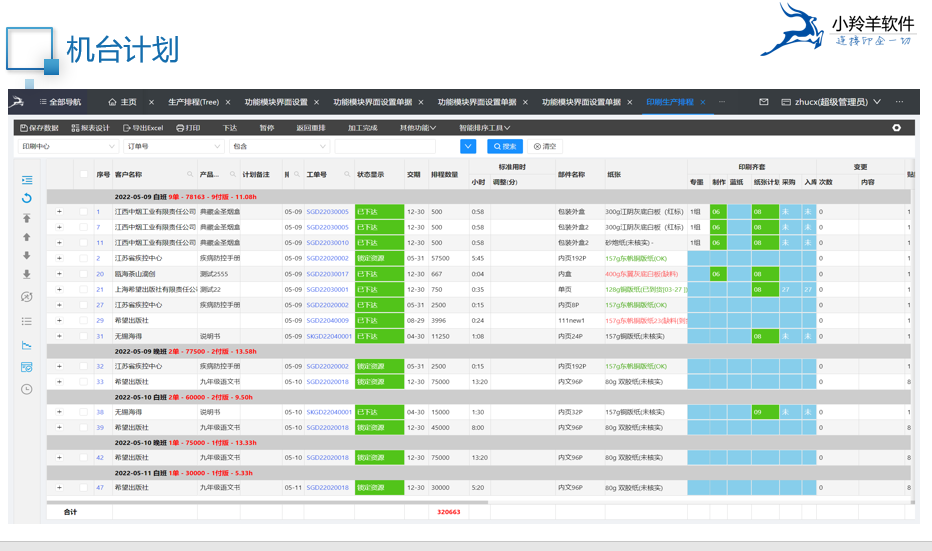Click 报表设计 toolbar button
This screenshot has width=932, height=551.
click(x=90, y=128)
